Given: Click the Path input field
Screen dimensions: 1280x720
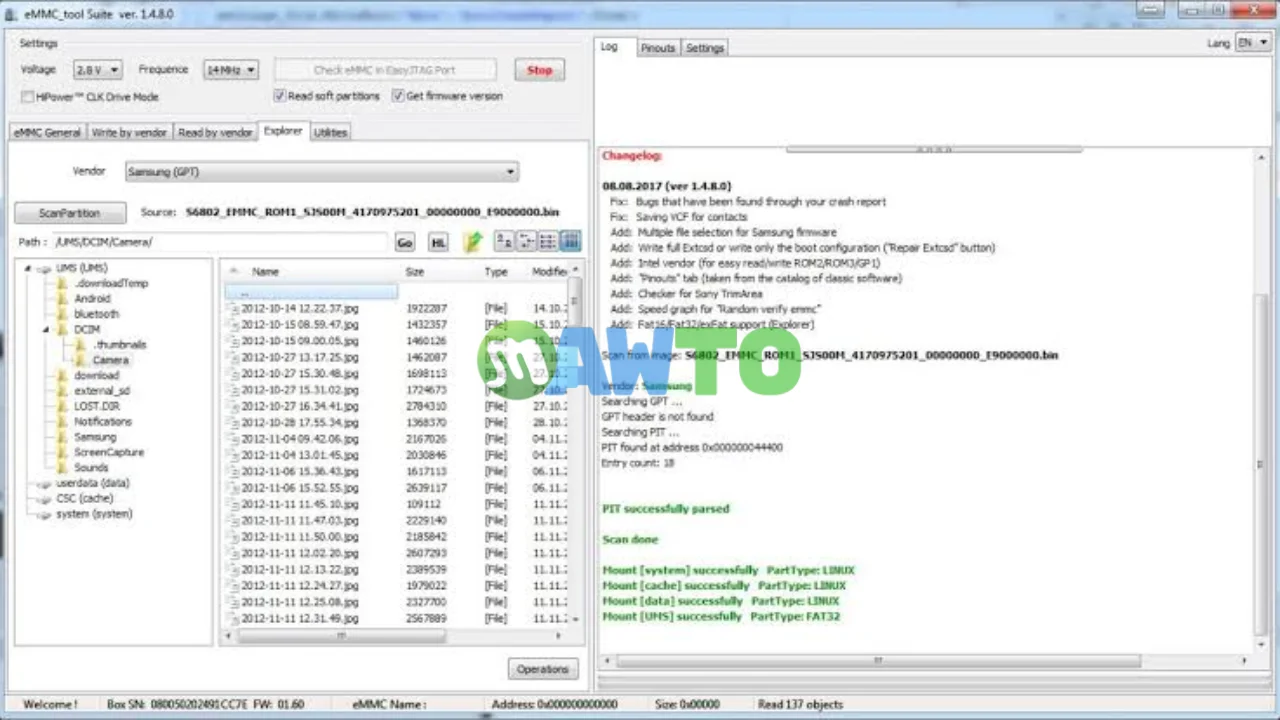Looking at the screenshot, I should pyautogui.click(x=220, y=242).
